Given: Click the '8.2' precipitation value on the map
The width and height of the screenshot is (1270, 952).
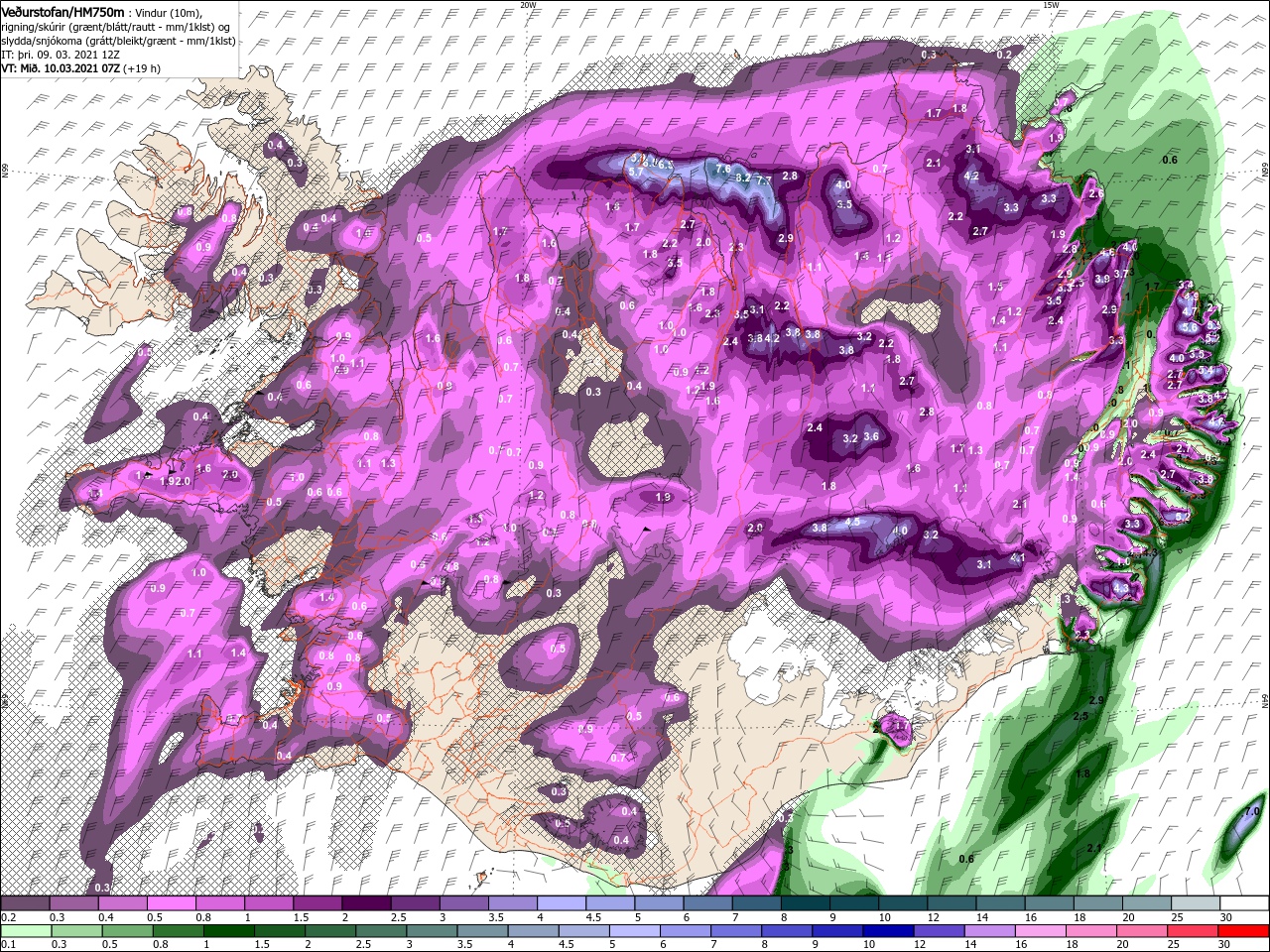Looking at the screenshot, I should click(x=743, y=176).
